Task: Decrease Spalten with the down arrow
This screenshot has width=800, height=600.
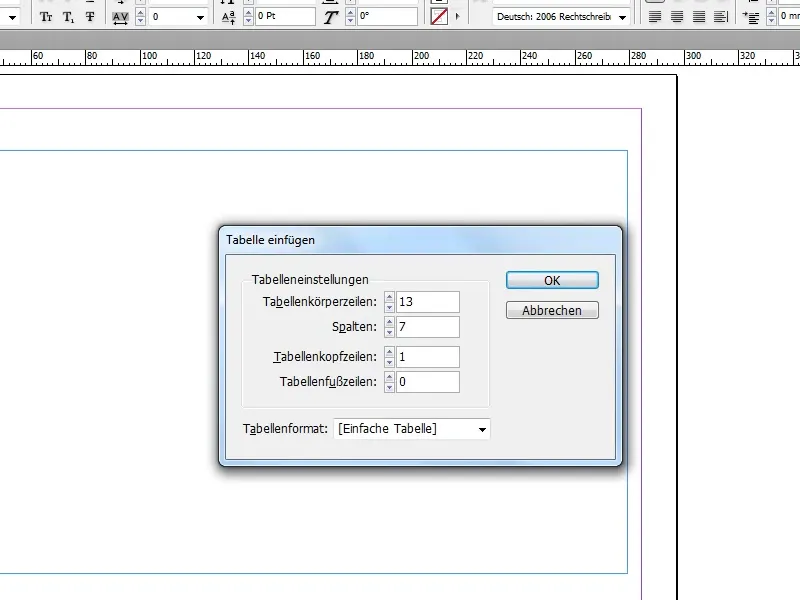Action: pyautogui.click(x=389, y=332)
